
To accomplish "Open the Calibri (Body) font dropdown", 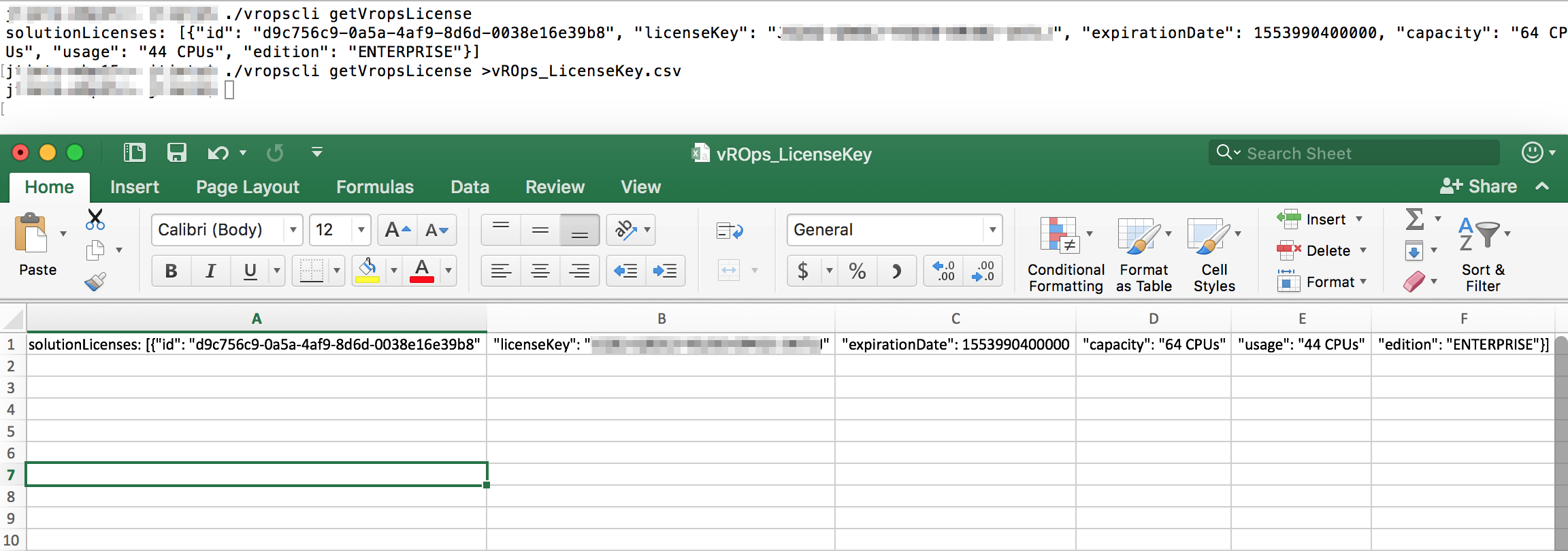I will [x=293, y=230].
